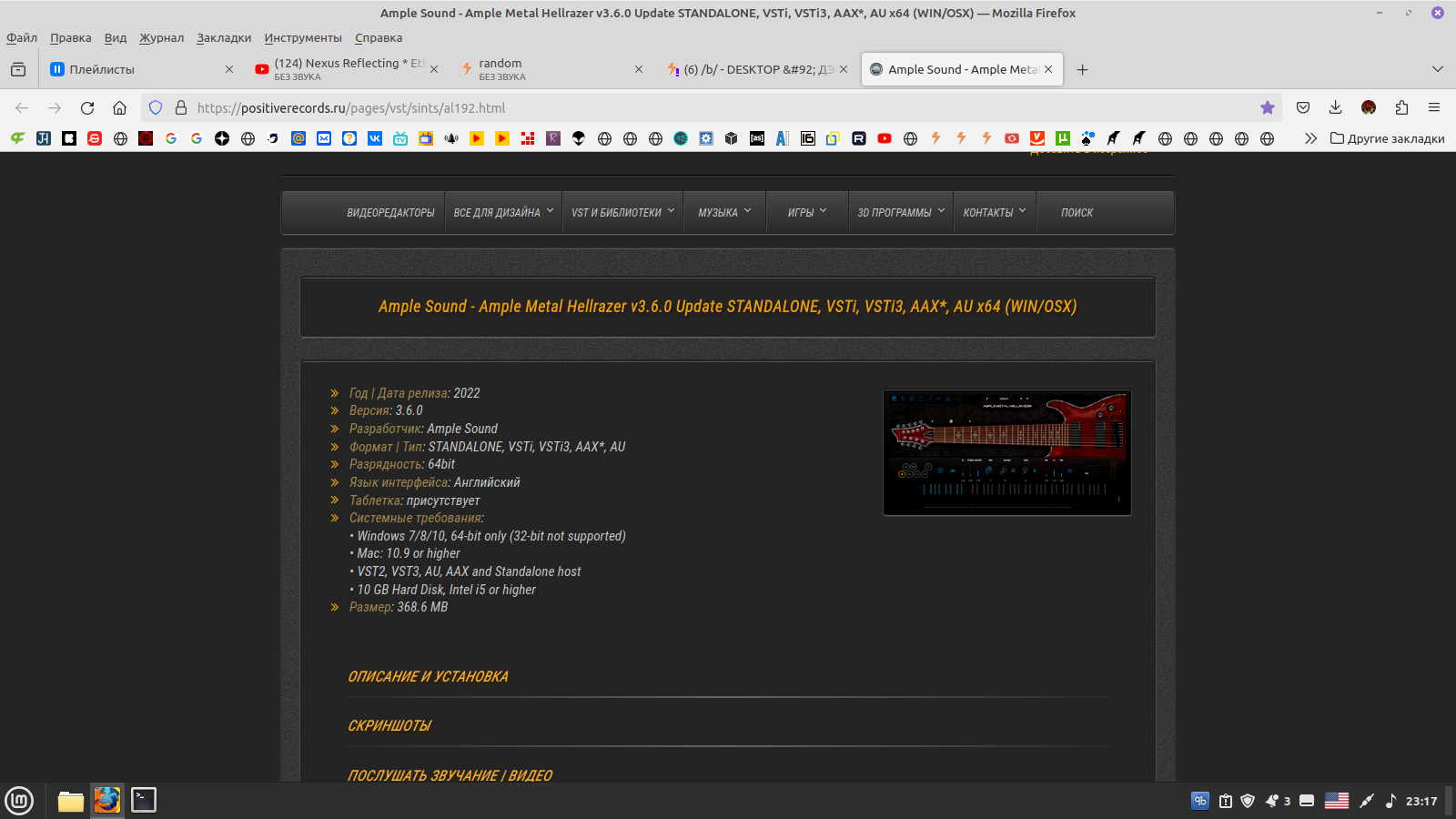Open the Закладки menu
Screen dimensions: 1456x819
pos(224,38)
